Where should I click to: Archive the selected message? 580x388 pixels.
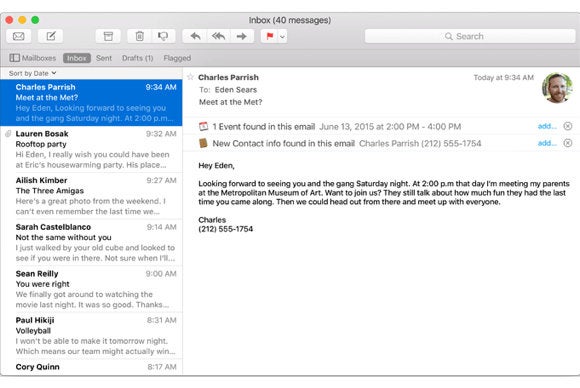pos(108,36)
